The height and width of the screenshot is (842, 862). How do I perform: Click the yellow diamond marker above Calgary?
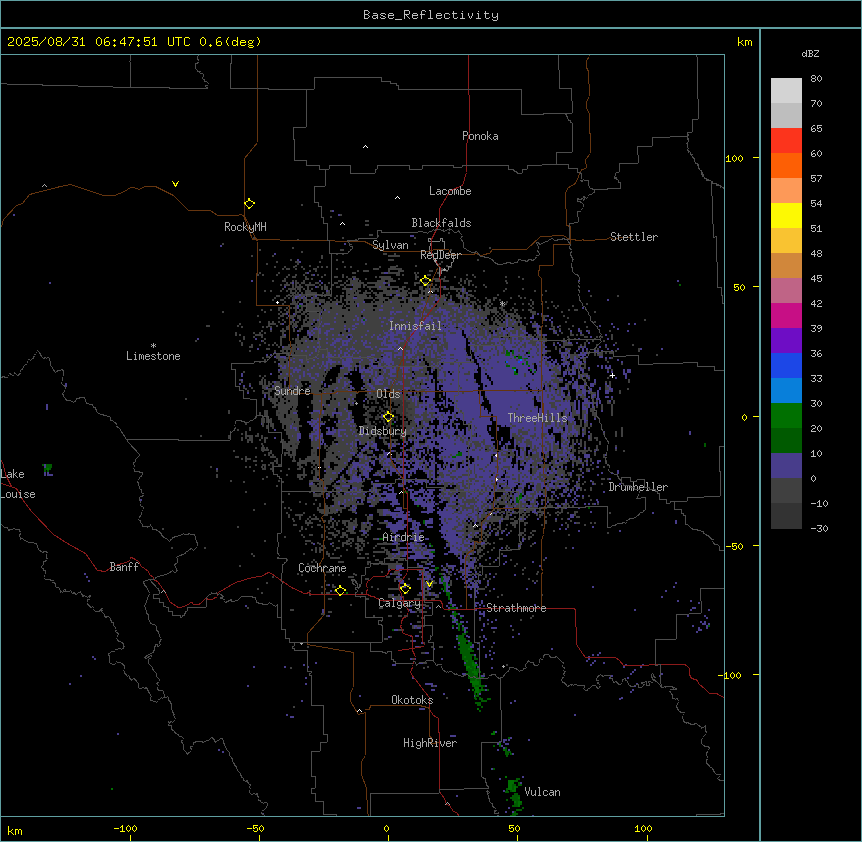(x=405, y=589)
